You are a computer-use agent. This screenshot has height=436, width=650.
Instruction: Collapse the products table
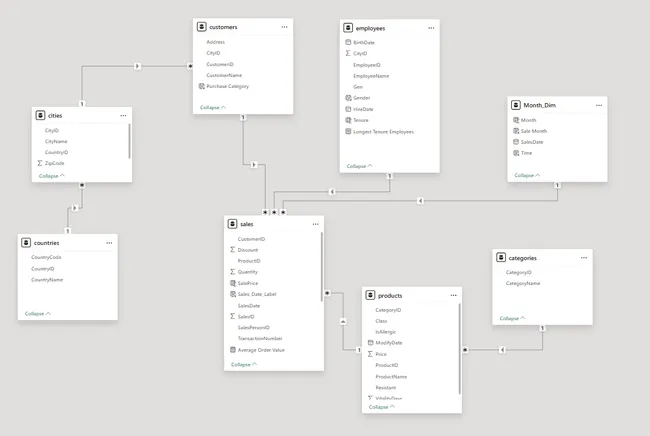pyautogui.click(x=382, y=407)
